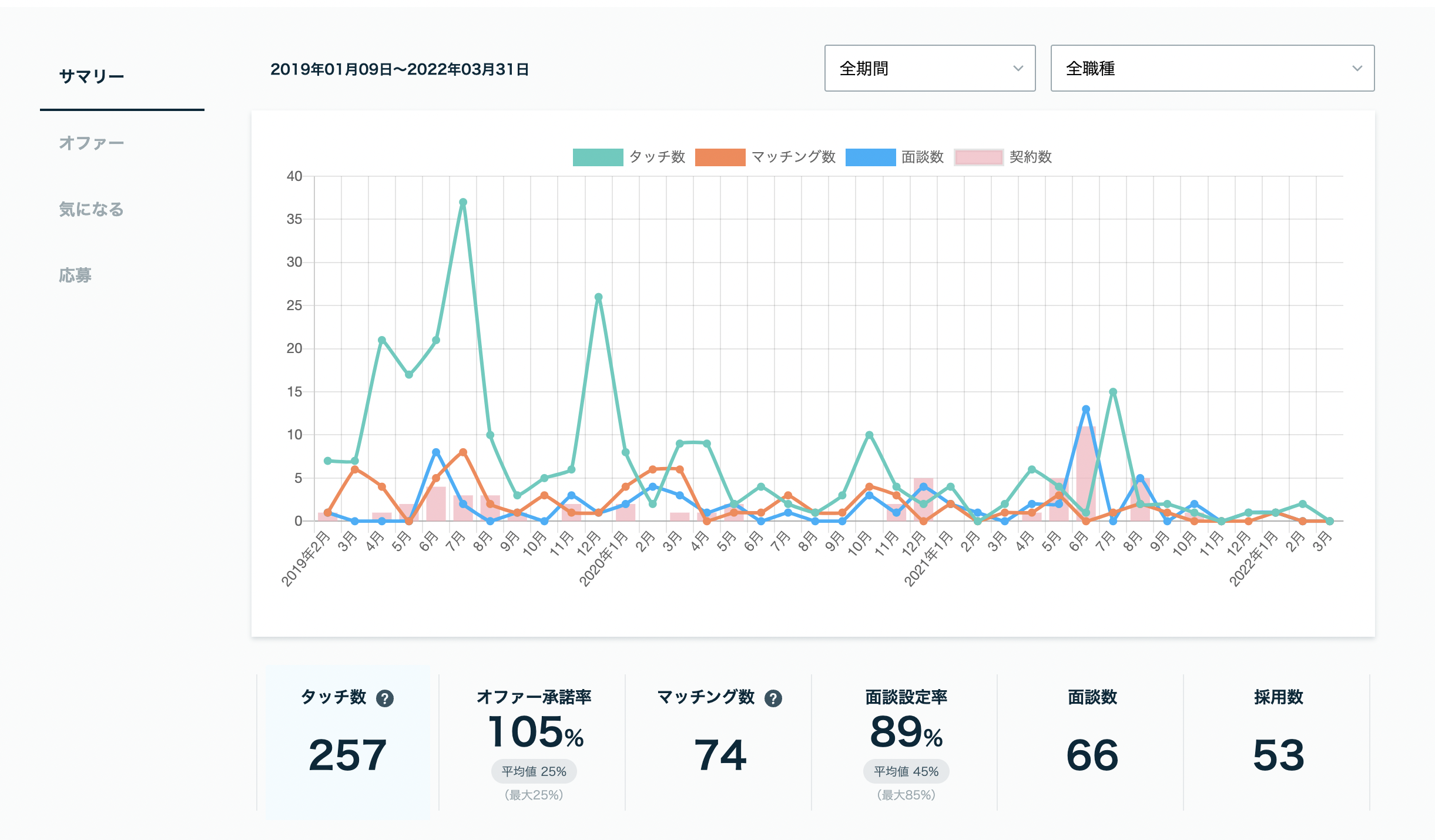Click the pink 契約数 legend swatch

(x=978, y=157)
